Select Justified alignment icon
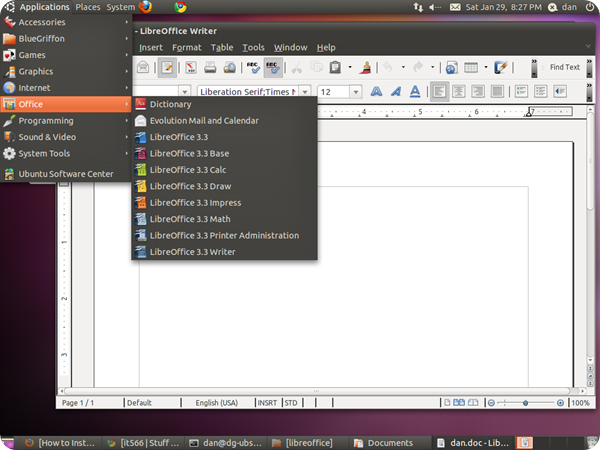Screen dimensions: 600x450 click(497, 91)
